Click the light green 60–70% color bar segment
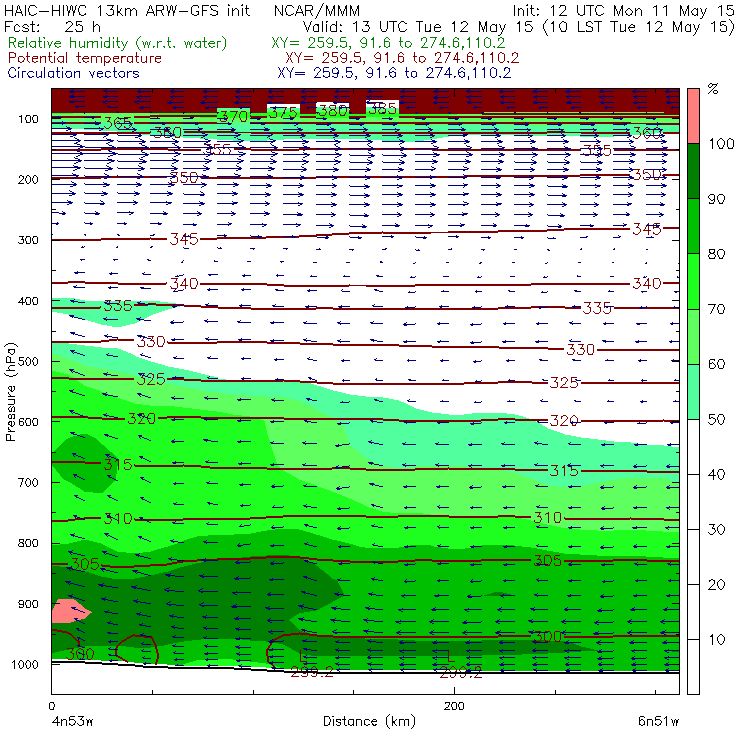This screenshot has width=740, height=740. [693, 336]
